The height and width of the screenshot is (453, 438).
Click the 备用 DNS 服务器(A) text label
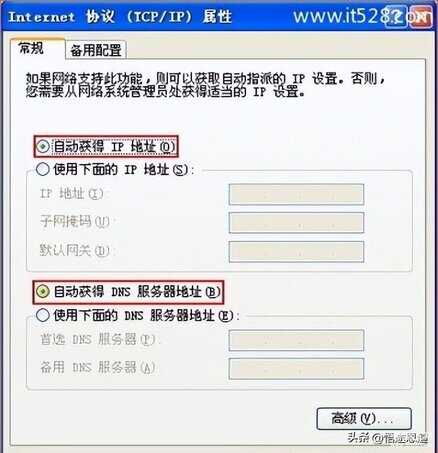coord(97,368)
